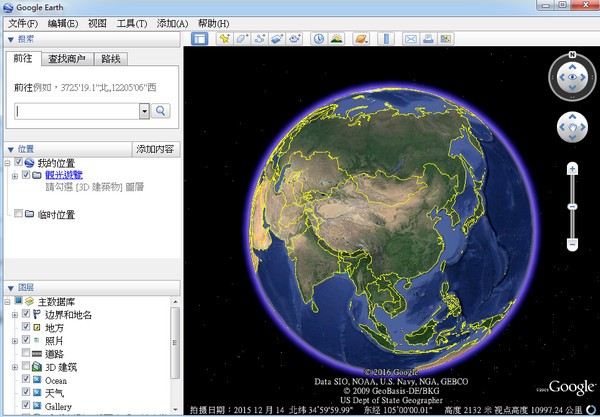
Task: Collapse the 图层 panel header
Action: (10, 285)
